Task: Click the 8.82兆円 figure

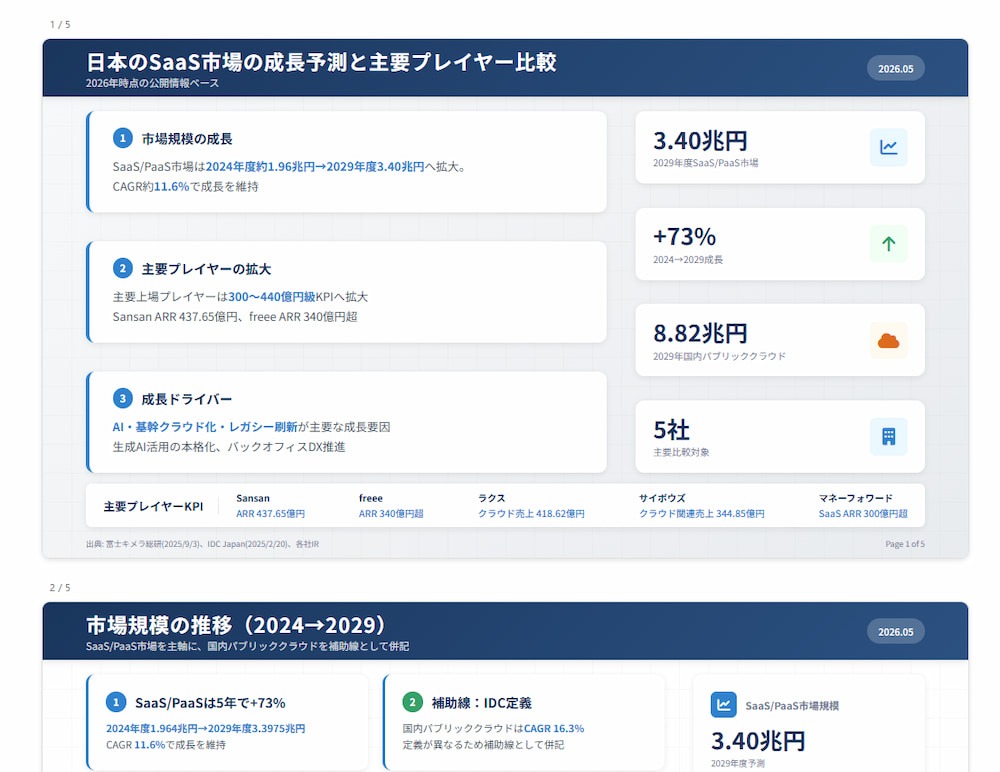Action: [700, 333]
